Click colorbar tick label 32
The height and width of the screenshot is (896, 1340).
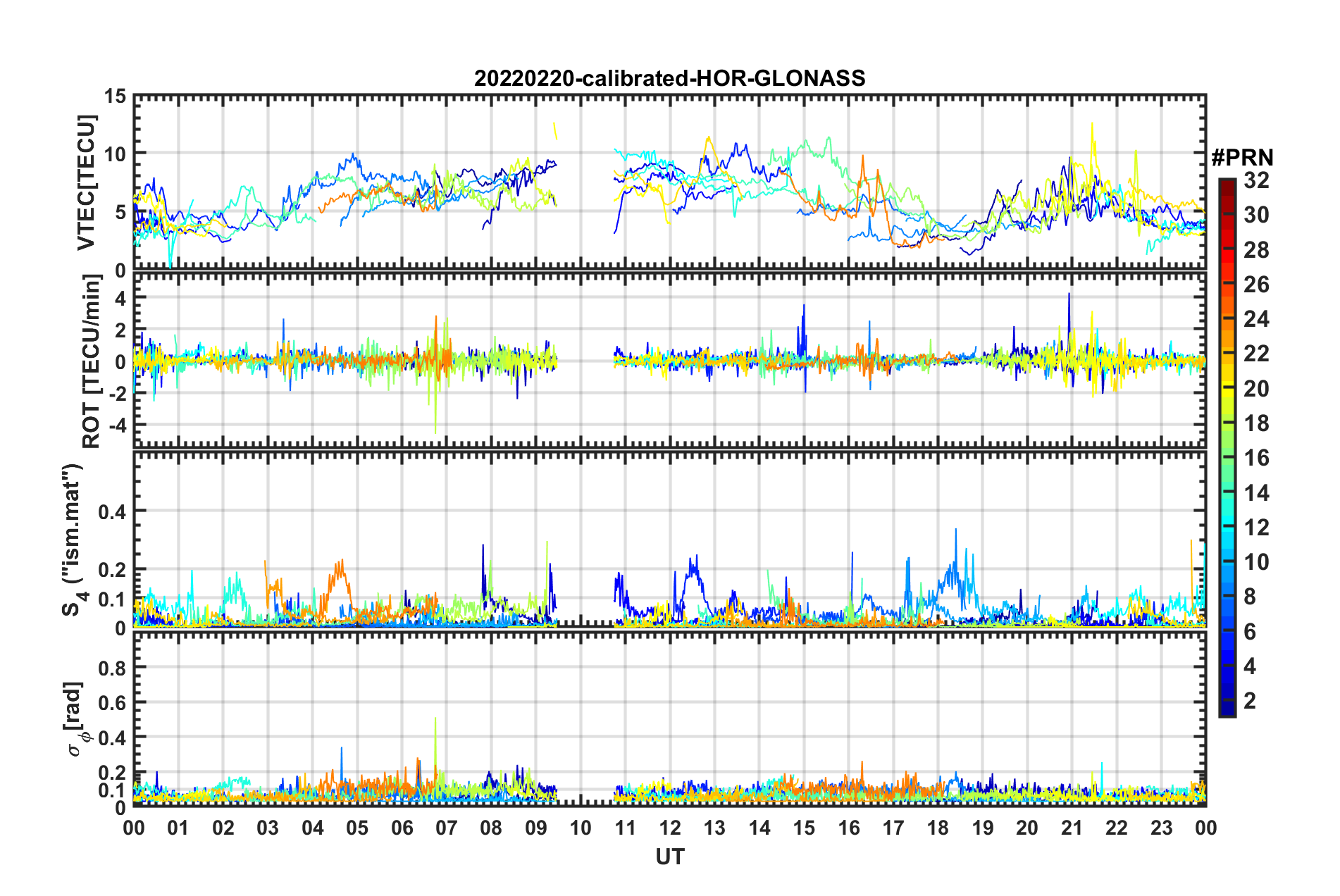1256,180
